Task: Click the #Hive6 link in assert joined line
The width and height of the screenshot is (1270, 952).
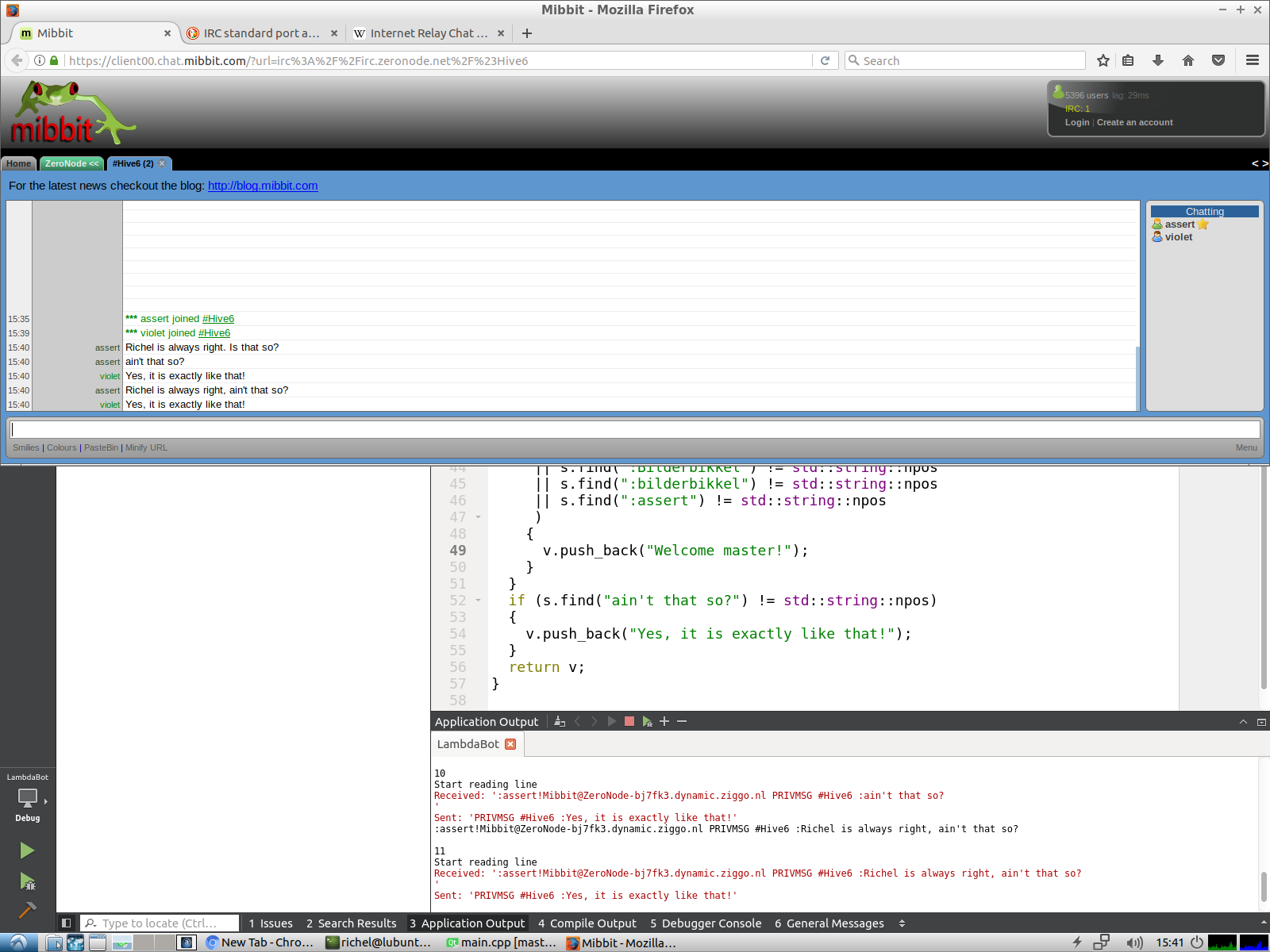Action: [x=218, y=319]
